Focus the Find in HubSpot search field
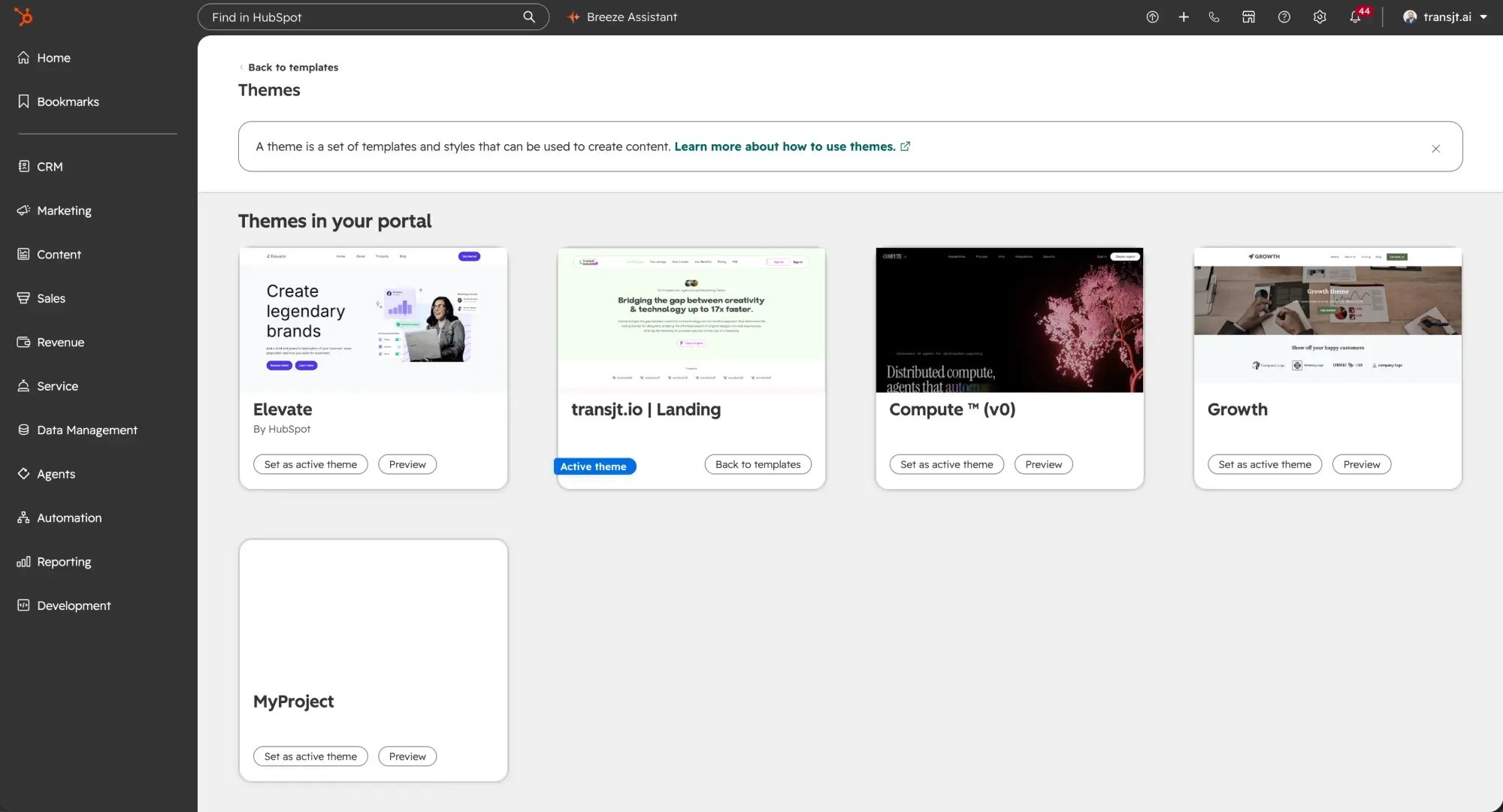The image size is (1503, 812). [373, 17]
